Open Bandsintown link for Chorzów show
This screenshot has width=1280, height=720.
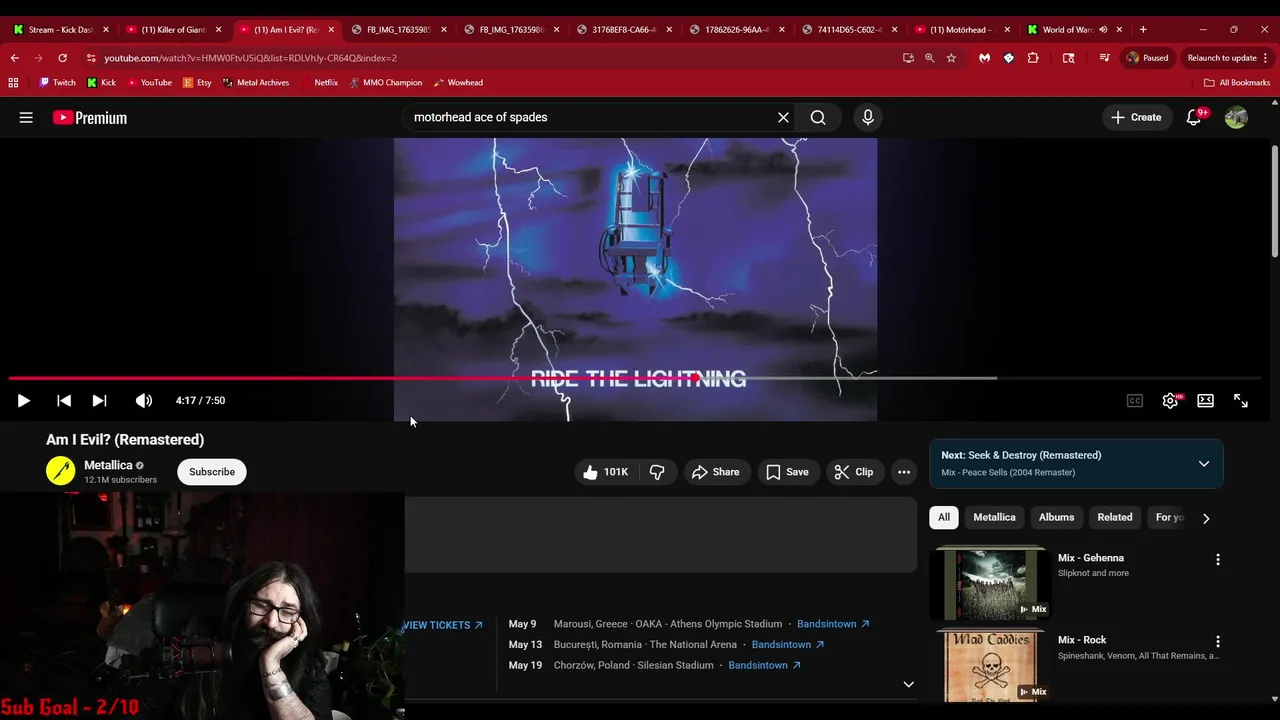tap(765, 665)
